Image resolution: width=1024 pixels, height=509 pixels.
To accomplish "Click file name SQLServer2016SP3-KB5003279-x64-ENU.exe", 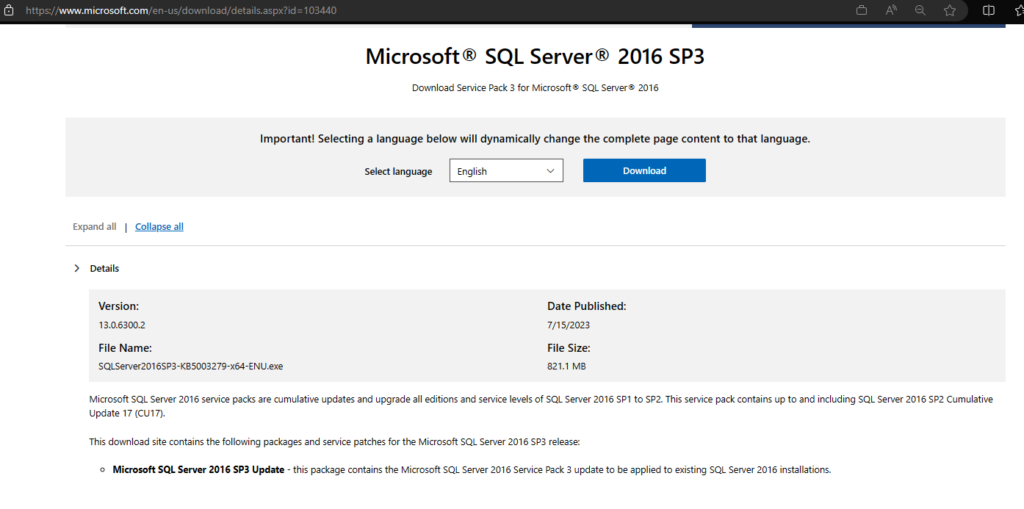I will pyautogui.click(x=190, y=367).
